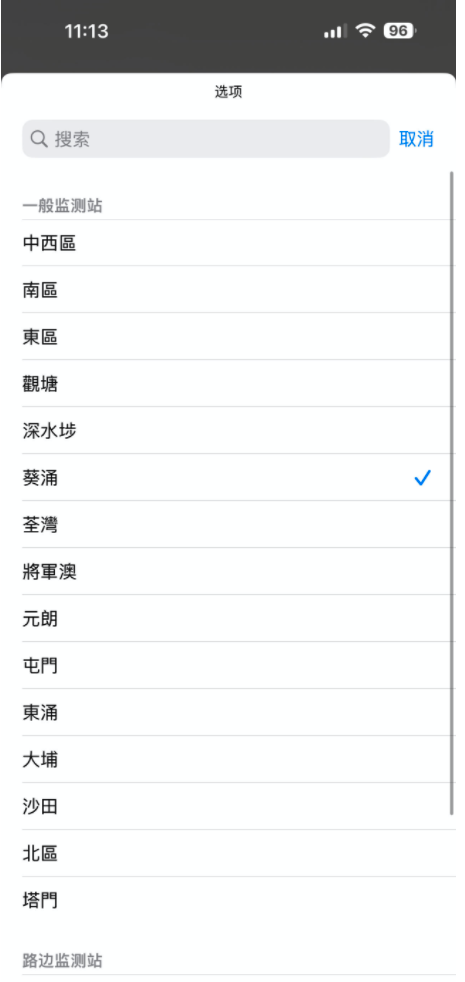Choose the 元朗 list item

point(239,619)
